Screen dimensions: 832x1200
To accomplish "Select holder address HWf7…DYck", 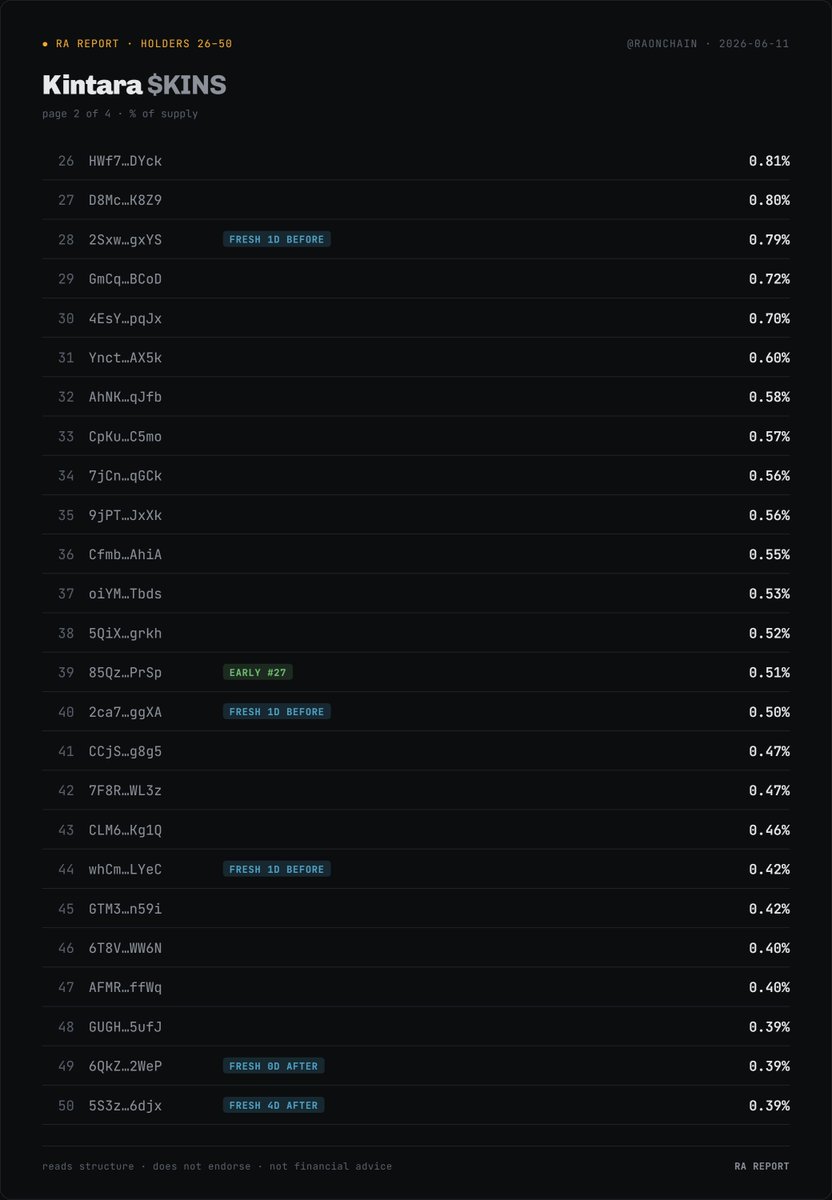I will (125, 161).
